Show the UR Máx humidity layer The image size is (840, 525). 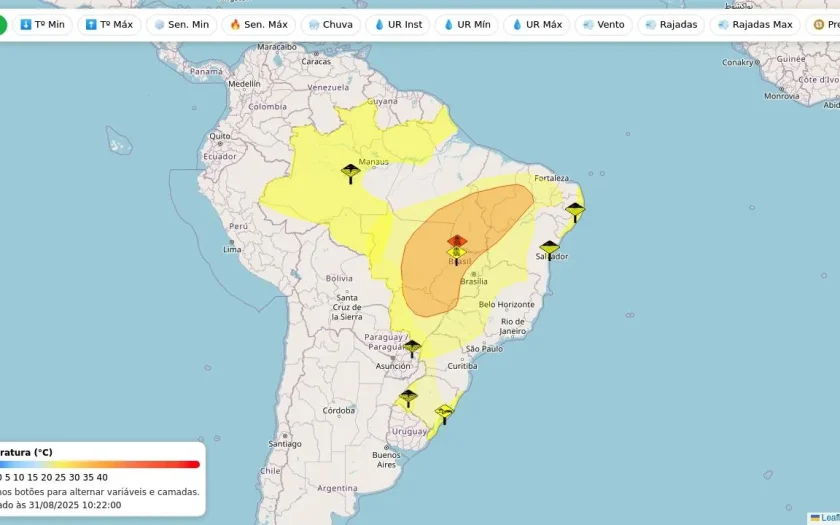pyautogui.click(x=537, y=25)
